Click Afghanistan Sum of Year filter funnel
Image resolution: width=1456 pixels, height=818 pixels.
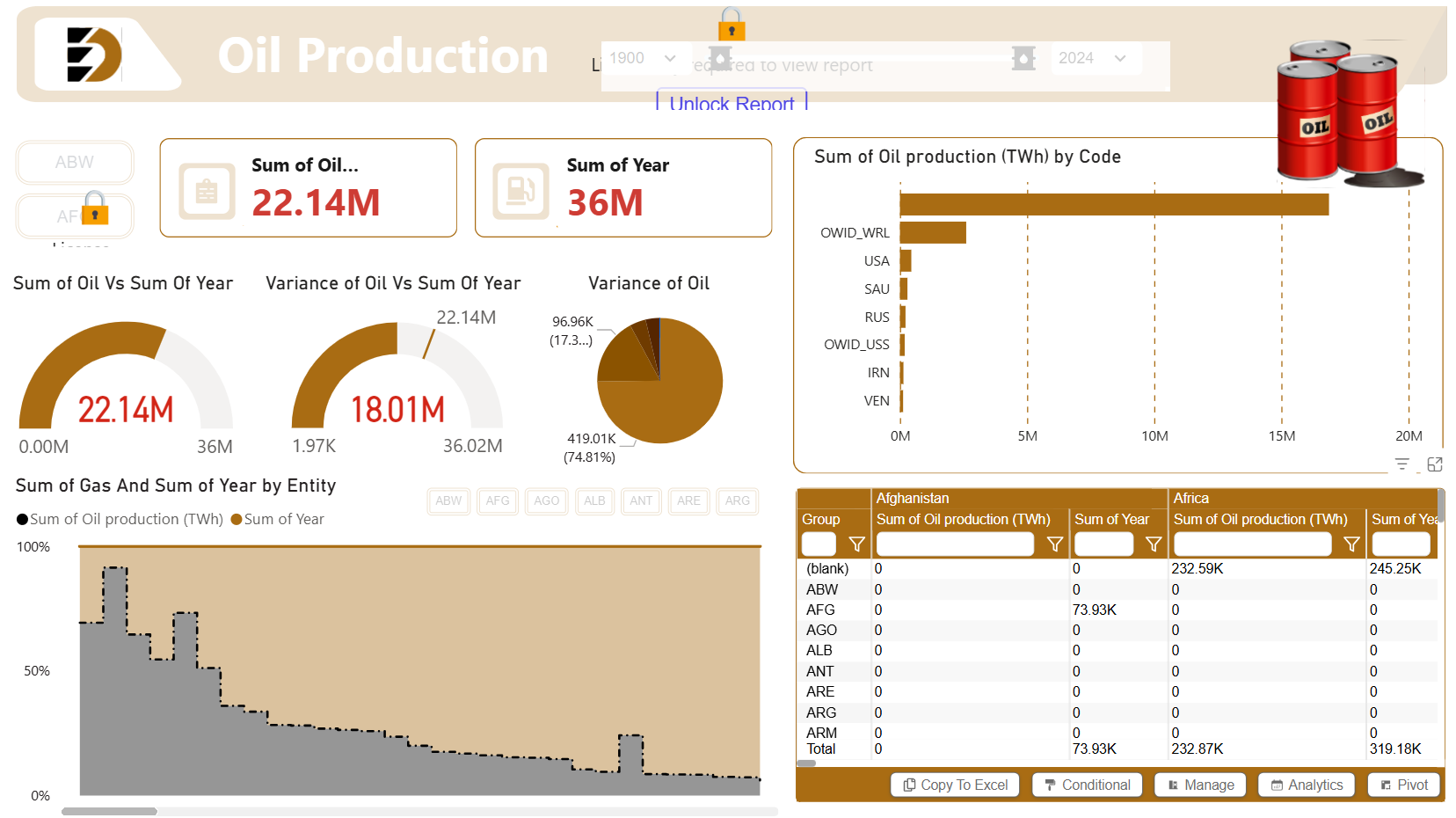tap(1154, 544)
